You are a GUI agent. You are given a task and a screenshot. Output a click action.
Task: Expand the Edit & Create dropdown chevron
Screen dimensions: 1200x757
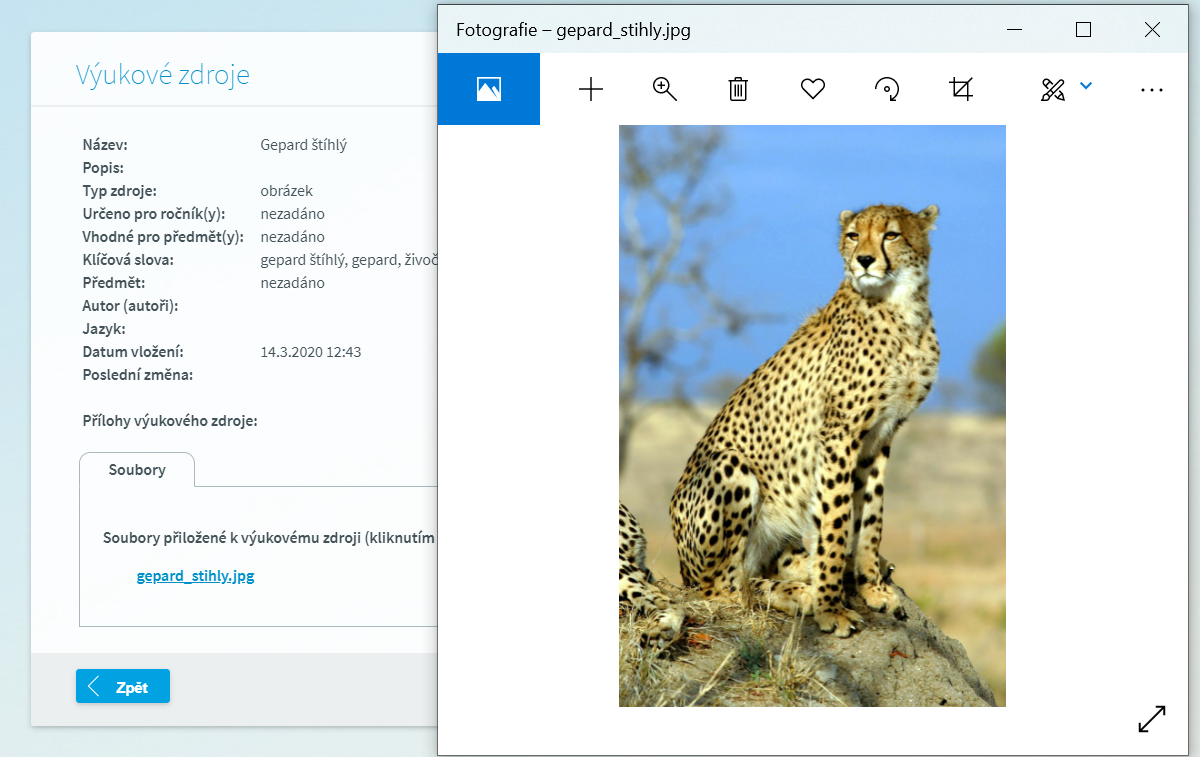point(1086,87)
